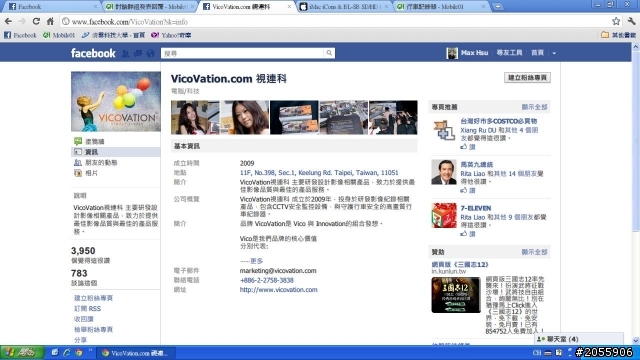Click the other bookmarks folder

pos(618,35)
